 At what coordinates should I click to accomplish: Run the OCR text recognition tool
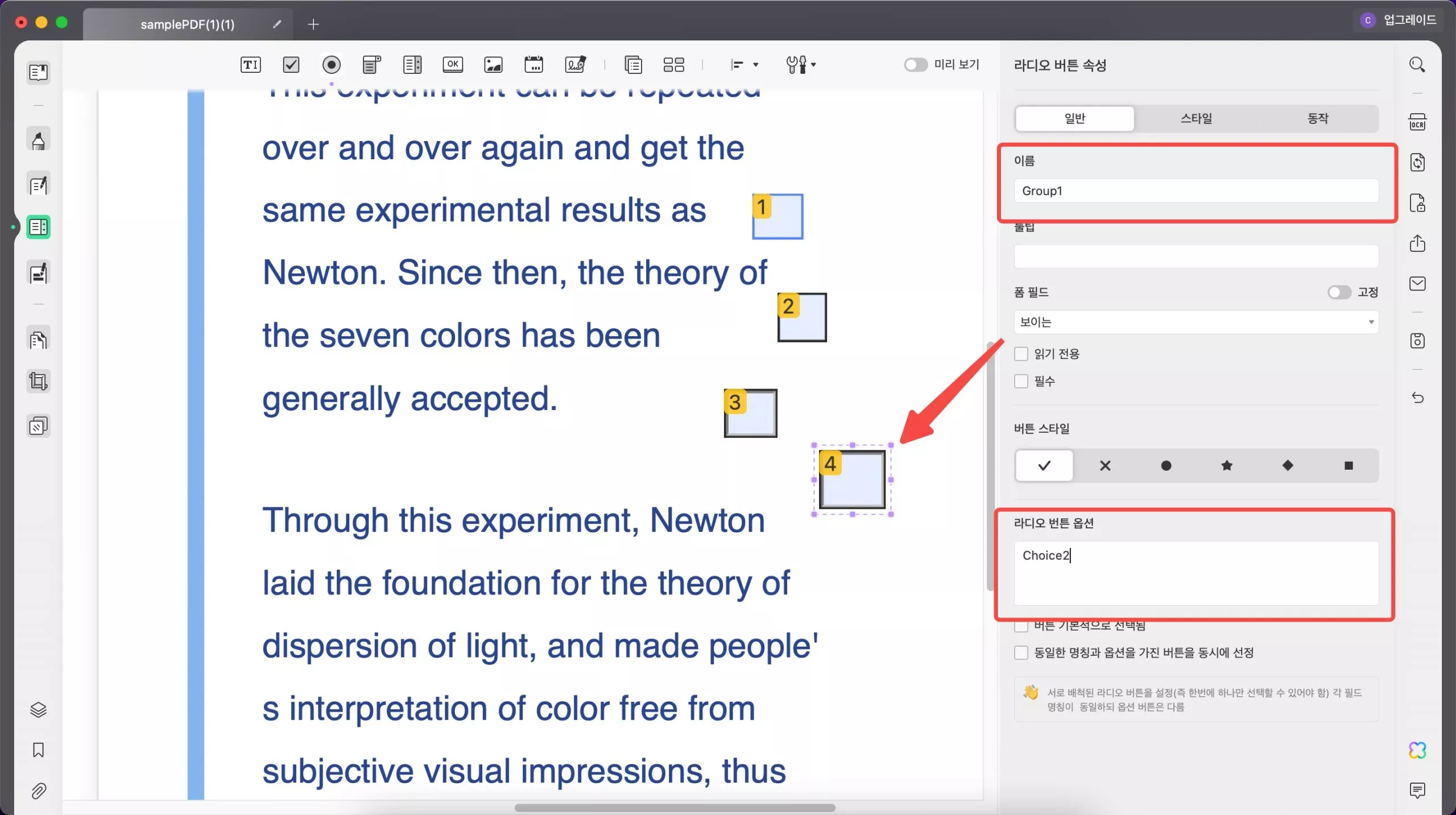[1417, 122]
